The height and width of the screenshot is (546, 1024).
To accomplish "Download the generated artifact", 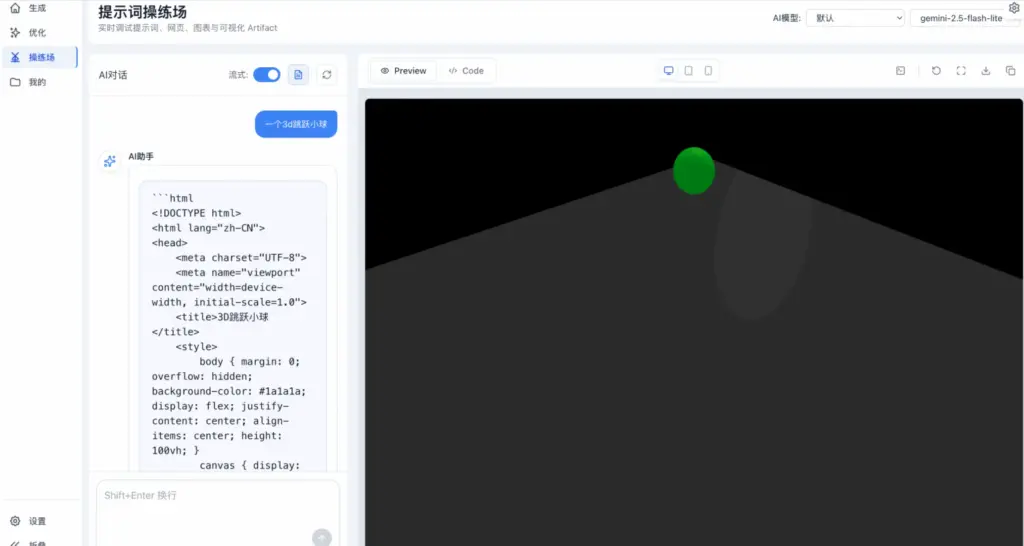I will click(986, 71).
